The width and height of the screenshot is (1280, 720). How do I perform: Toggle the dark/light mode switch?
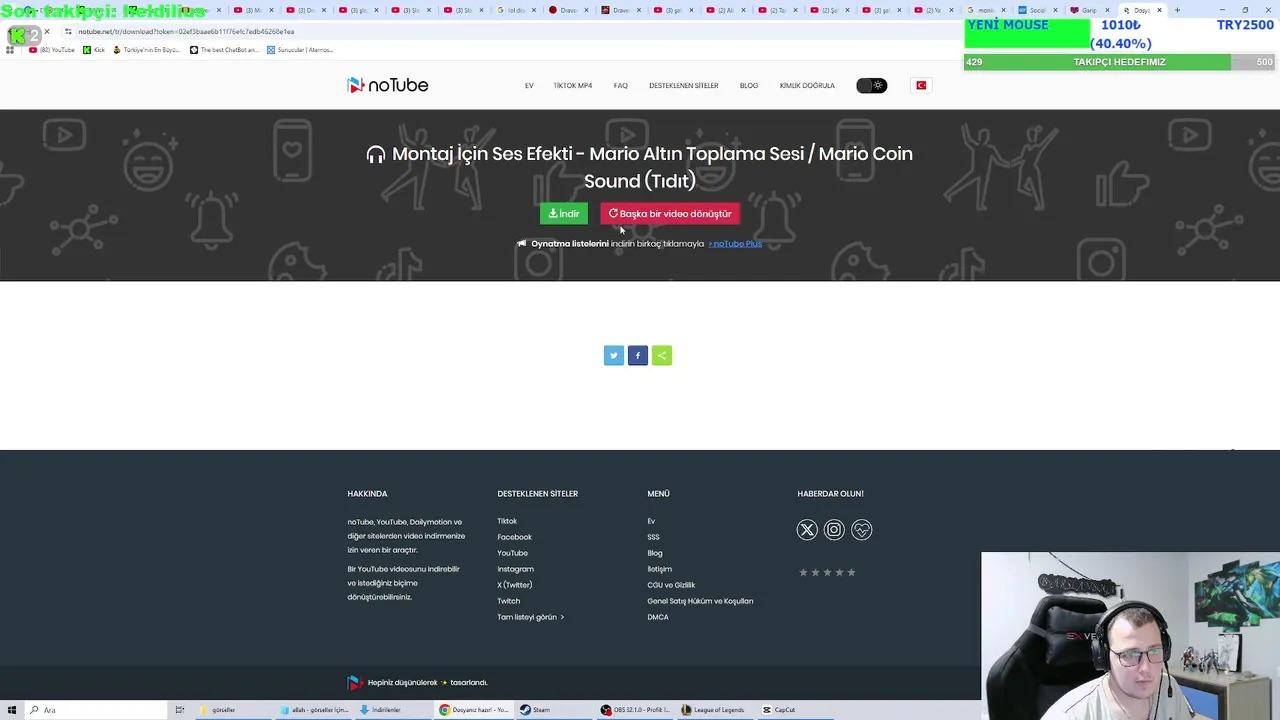tap(871, 86)
